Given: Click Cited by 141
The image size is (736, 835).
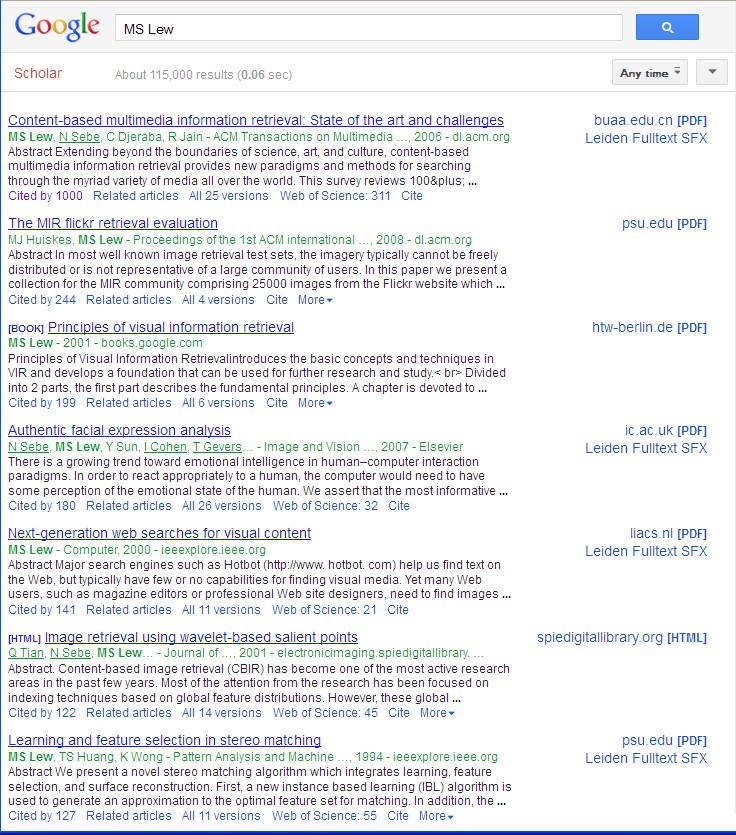Looking at the screenshot, I should (42, 610).
